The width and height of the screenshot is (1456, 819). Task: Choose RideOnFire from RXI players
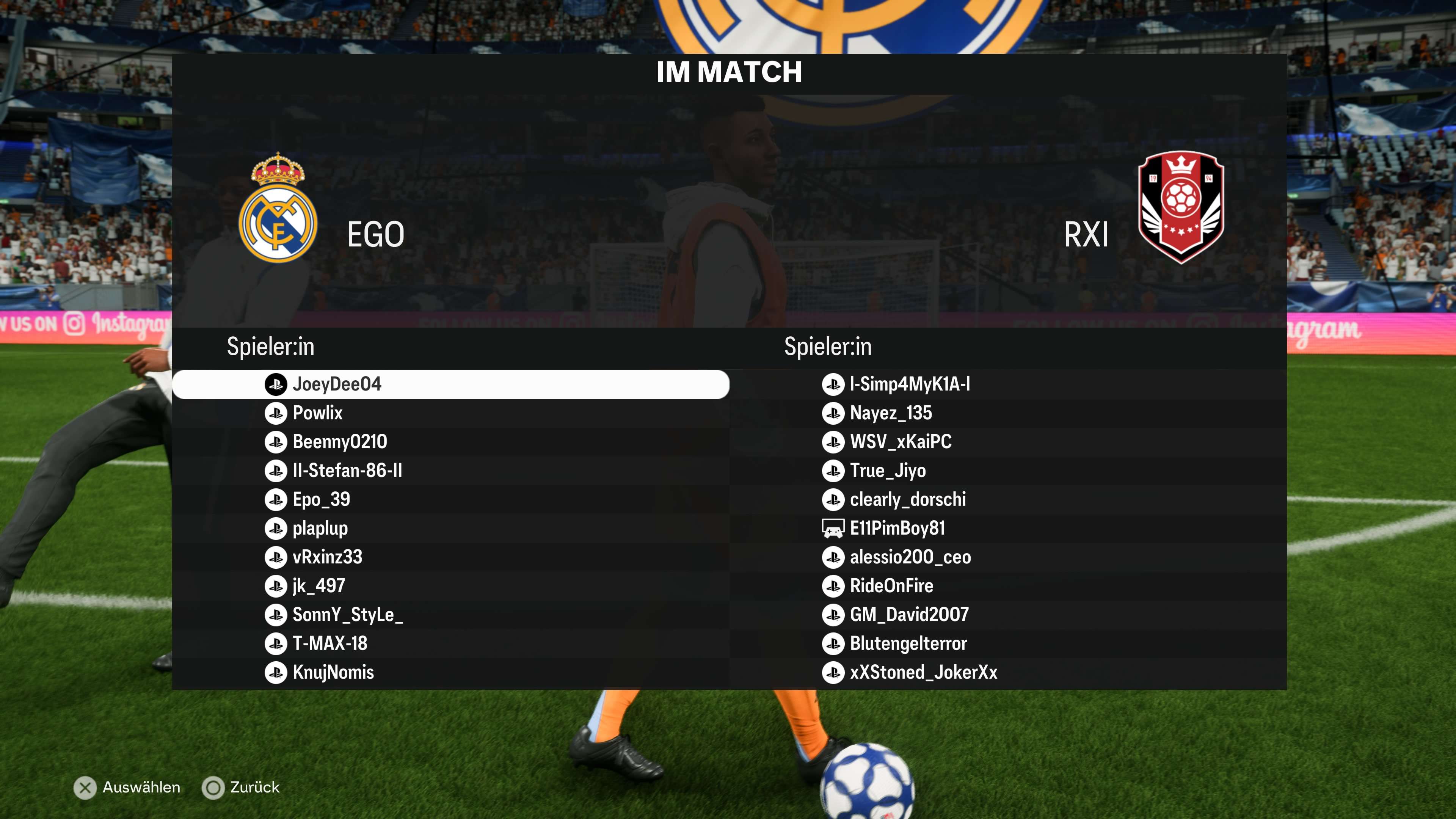pyautogui.click(x=1008, y=586)
